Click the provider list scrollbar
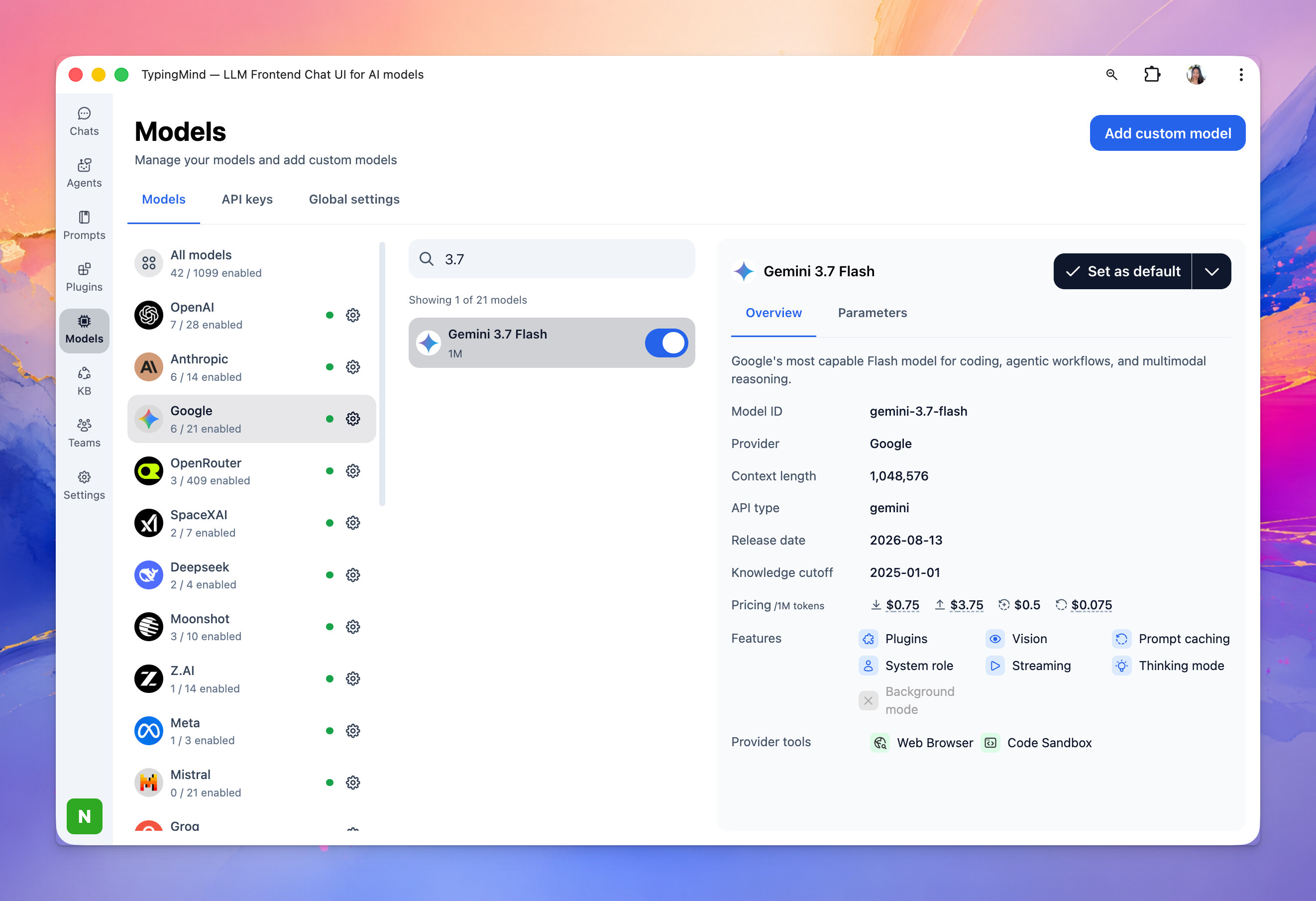 pyautogui.click(x=382, y=374)
